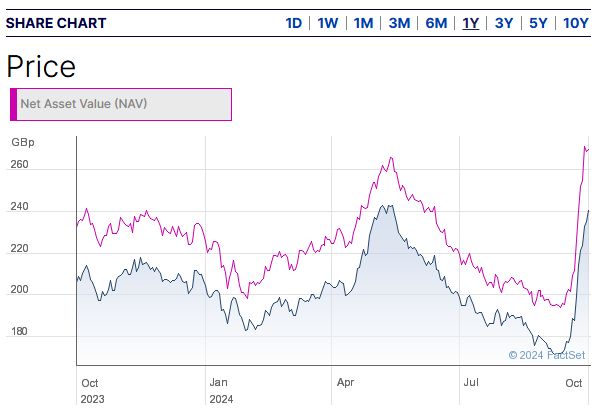
Task: Click the magenta NAV color swatch
Action: click(x=13, y=104)
